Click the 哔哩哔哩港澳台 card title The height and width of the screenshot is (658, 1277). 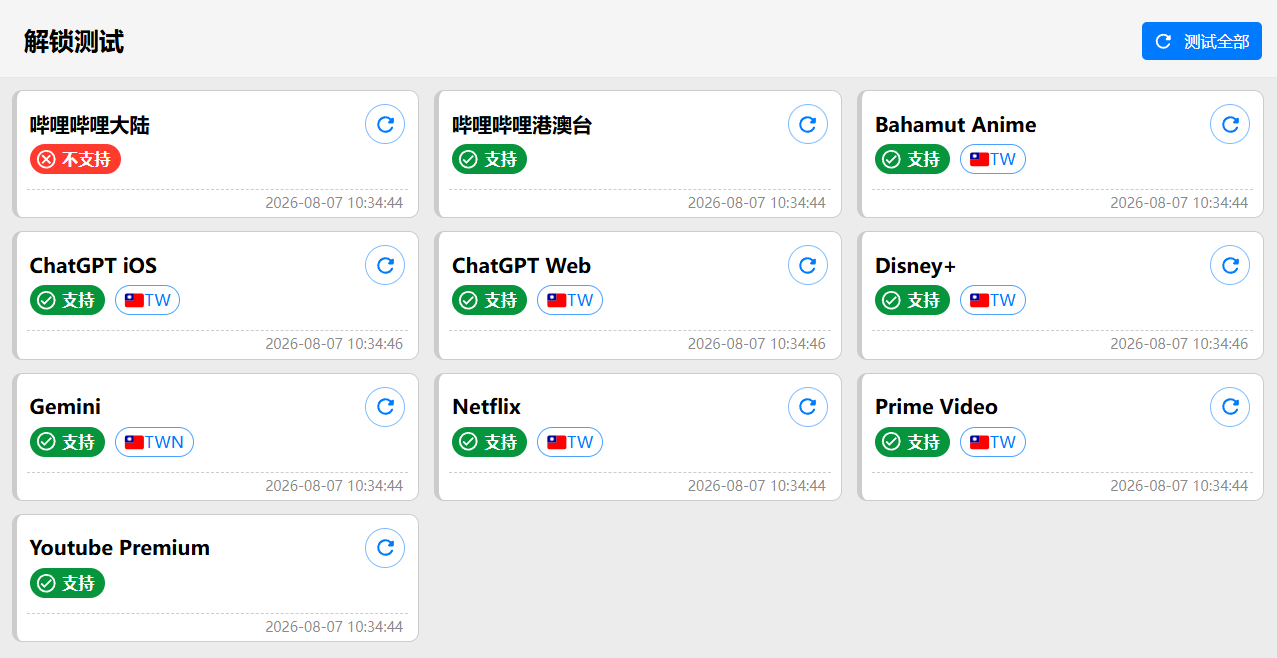click(522, 125)
